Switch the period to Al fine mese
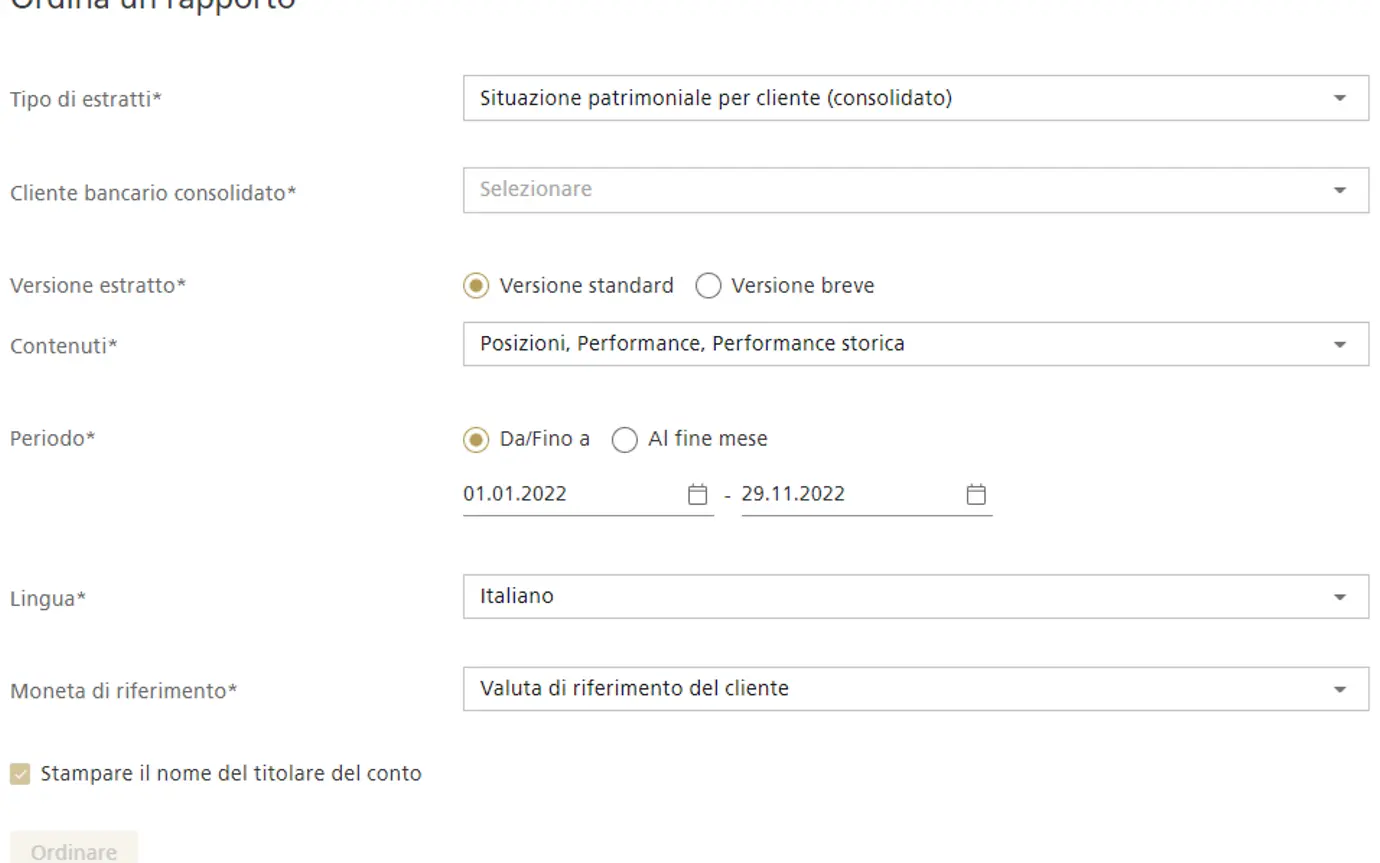Screen dimensions: 1380x863 [x=624, y=439]
